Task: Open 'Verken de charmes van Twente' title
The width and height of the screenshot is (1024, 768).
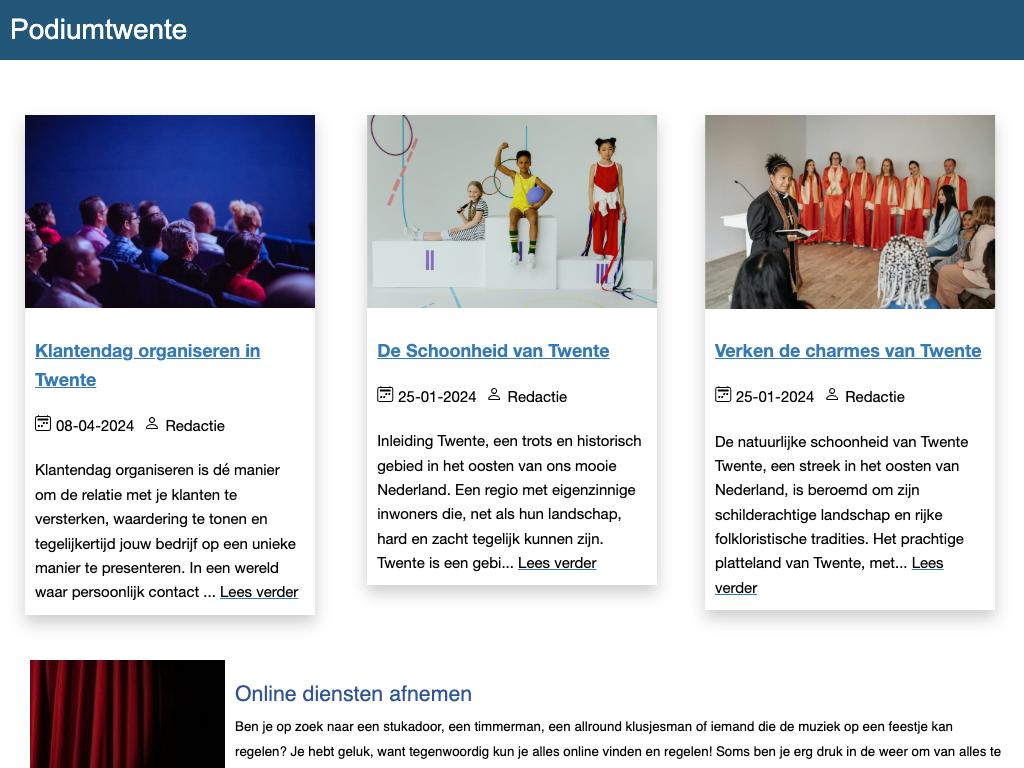Action: (x=848, y=351)
